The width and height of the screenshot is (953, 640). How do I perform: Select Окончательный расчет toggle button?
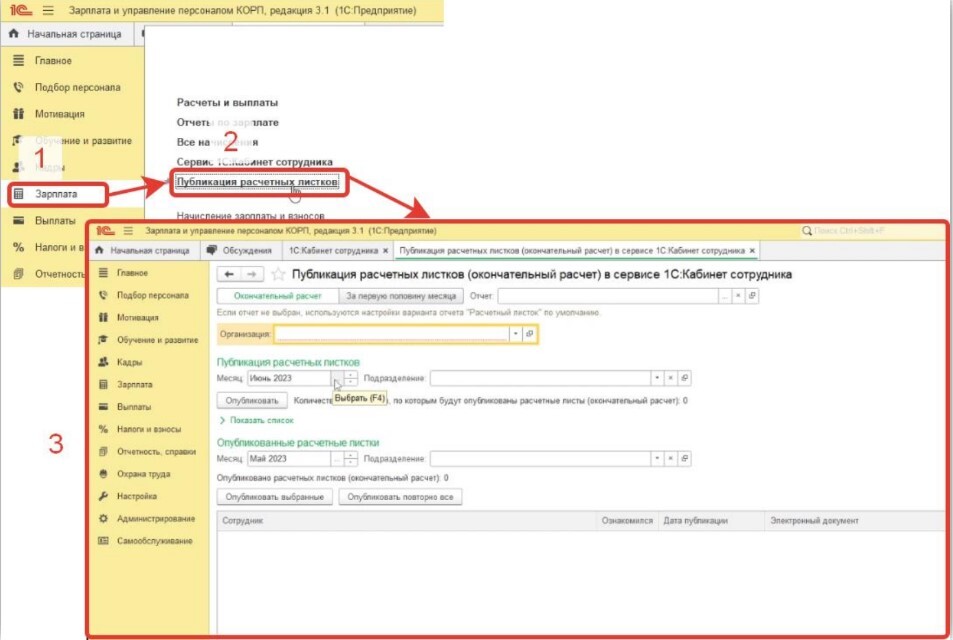(x=278, y=296)
